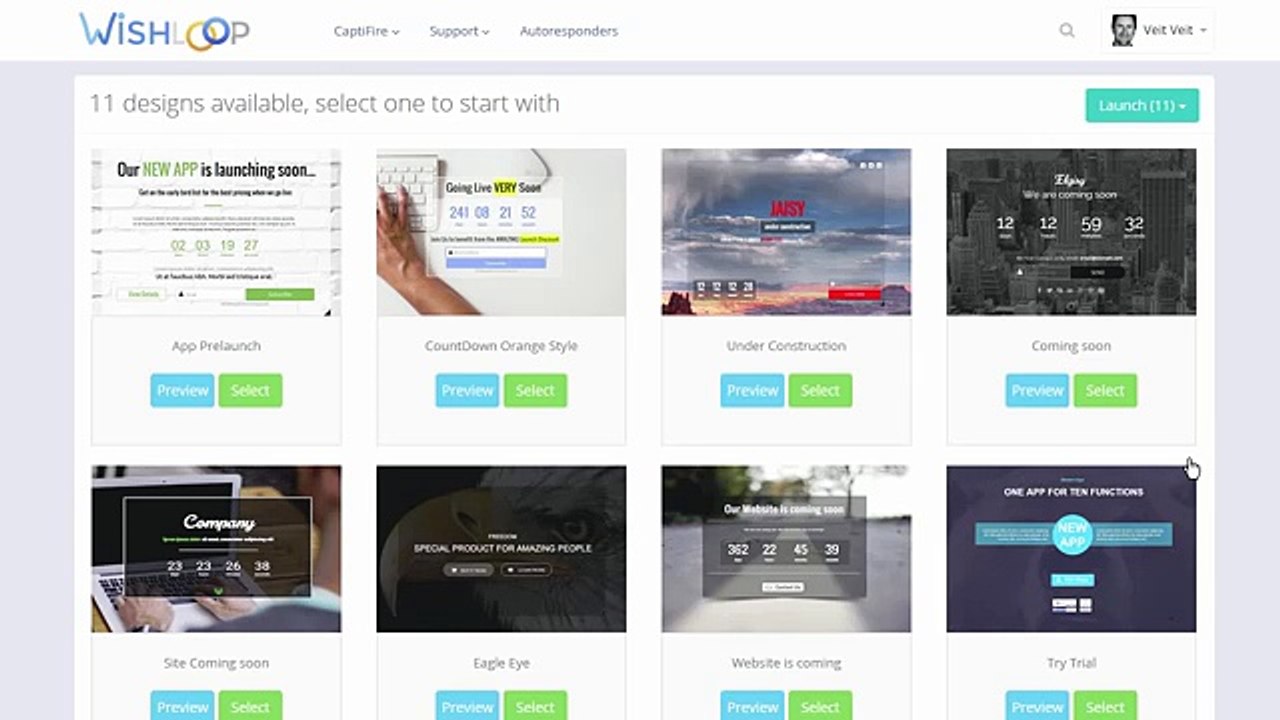Preview the Eagle Eye design
Screen dimensions: 1280x720
click(468, 706)
